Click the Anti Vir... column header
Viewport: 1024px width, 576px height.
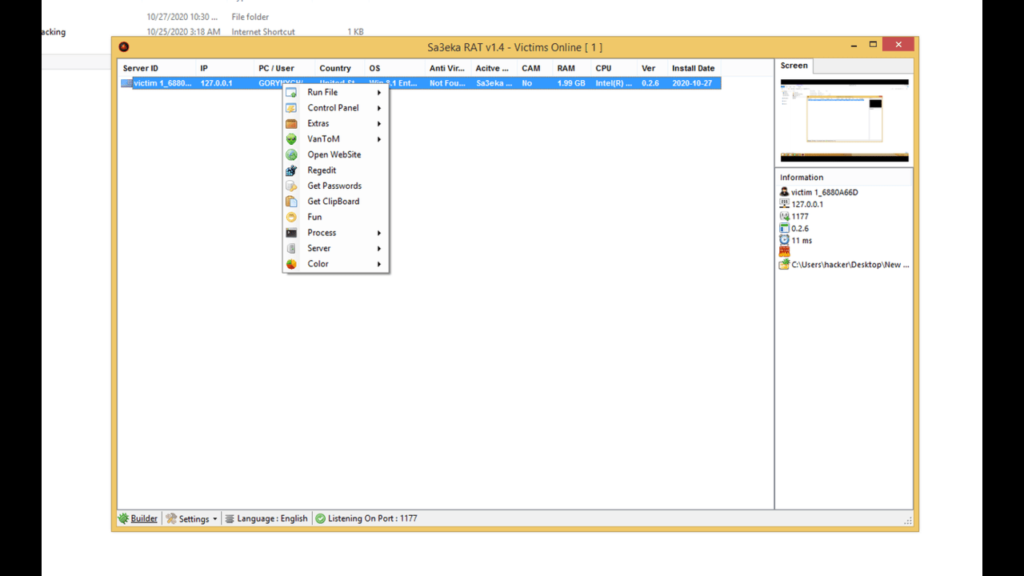[x=448, y=68]
